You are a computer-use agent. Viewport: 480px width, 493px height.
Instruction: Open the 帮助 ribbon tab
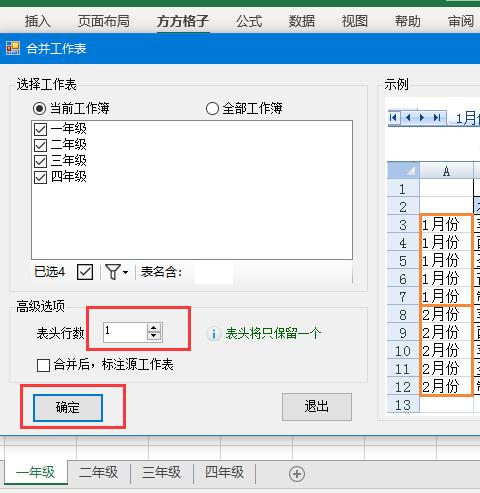click(407, 21)
